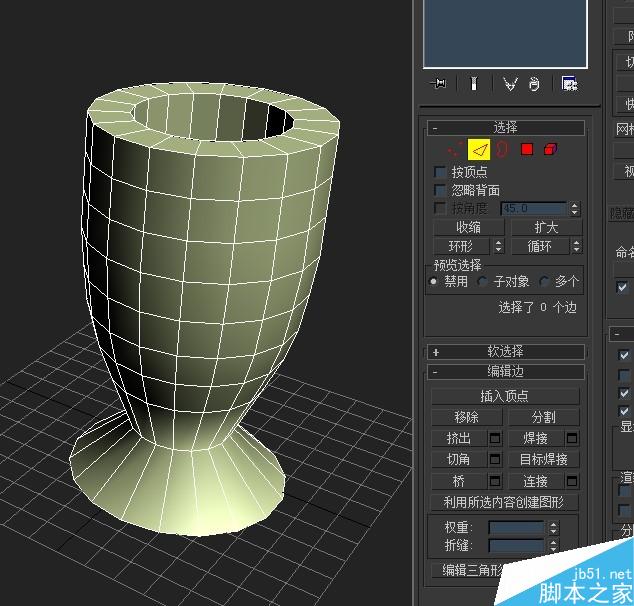Select the 子对象 preview radio button
The image size is (634, 606).
pos(482,282)
